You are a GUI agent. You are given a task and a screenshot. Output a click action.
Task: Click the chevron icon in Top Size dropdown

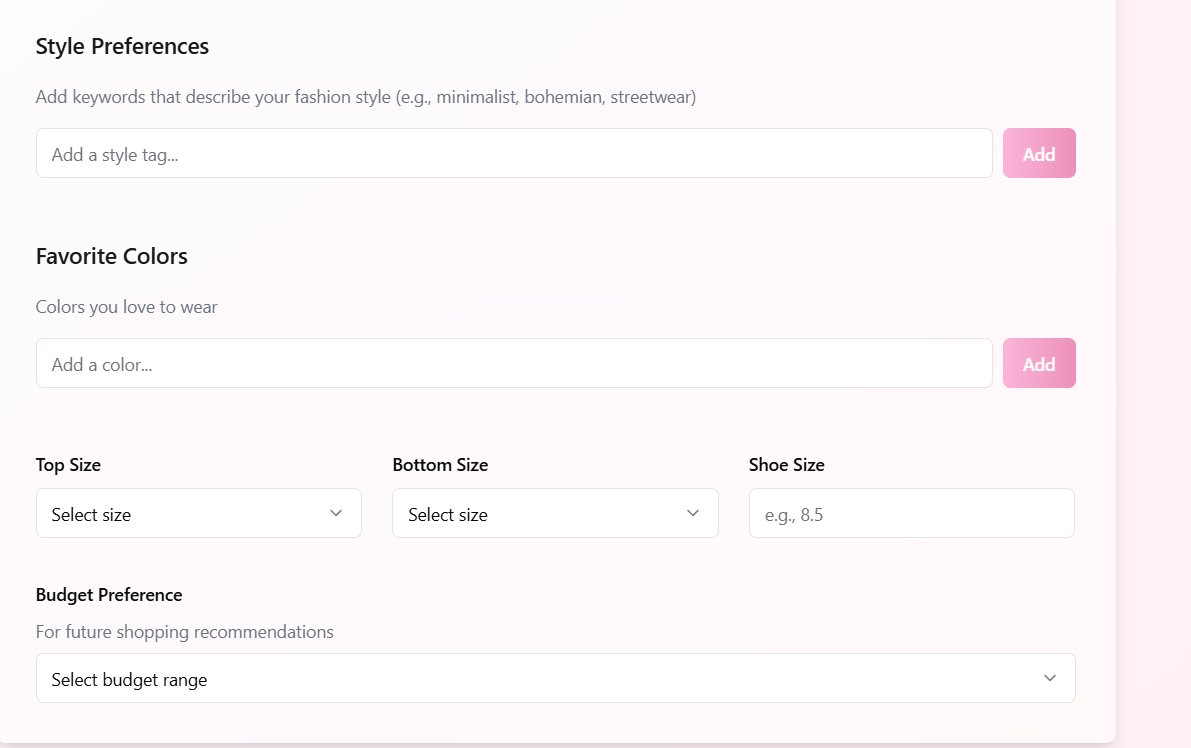click(336, 513)
